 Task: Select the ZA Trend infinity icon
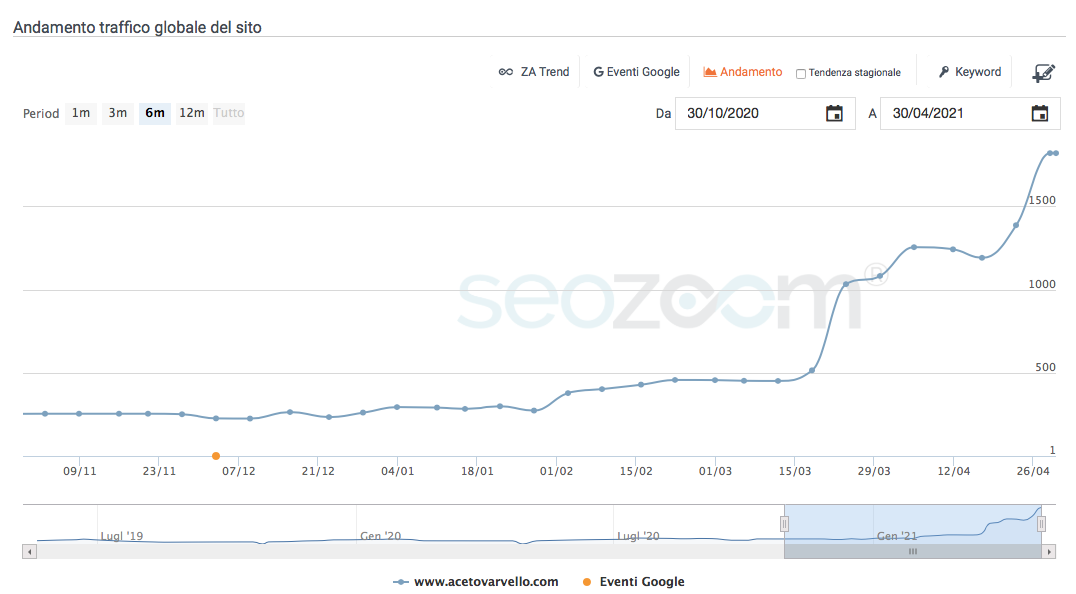(x=507, y=71)
